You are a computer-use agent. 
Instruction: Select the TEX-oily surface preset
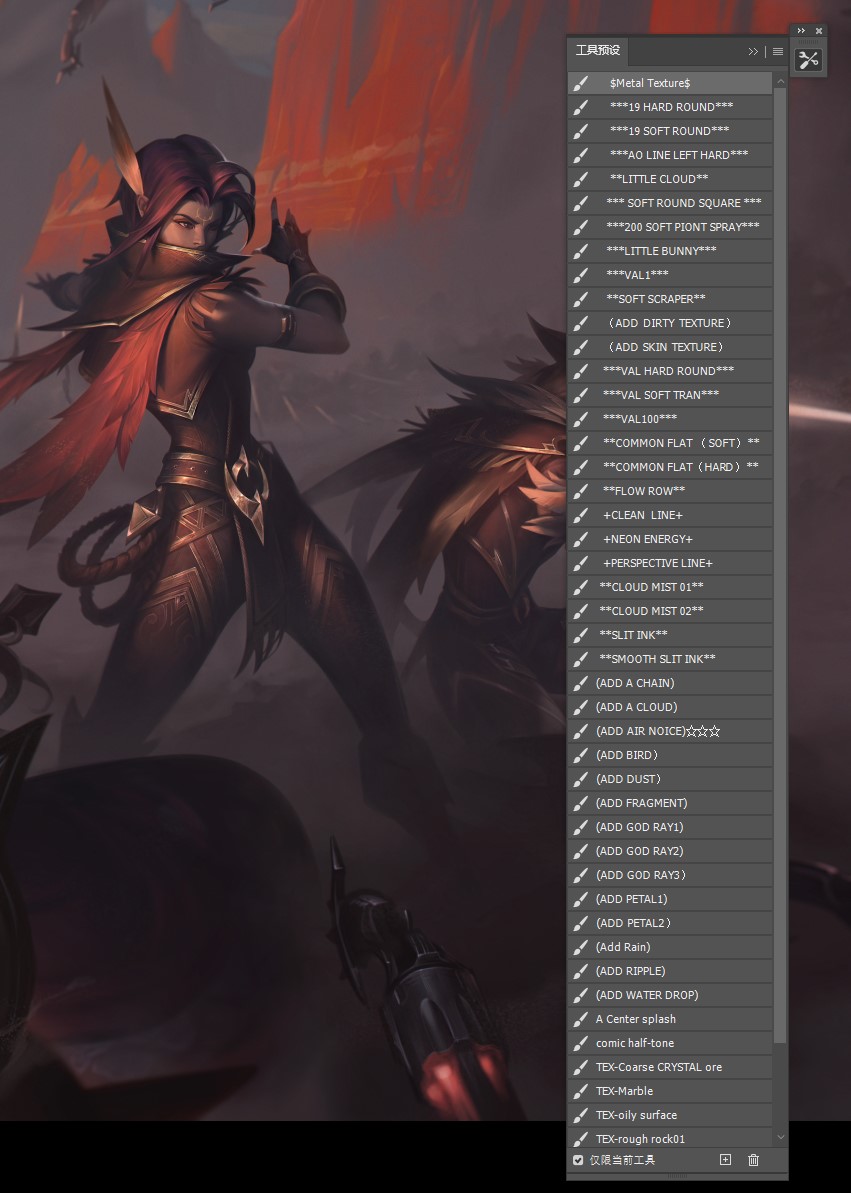click(x=670, y=1115)
